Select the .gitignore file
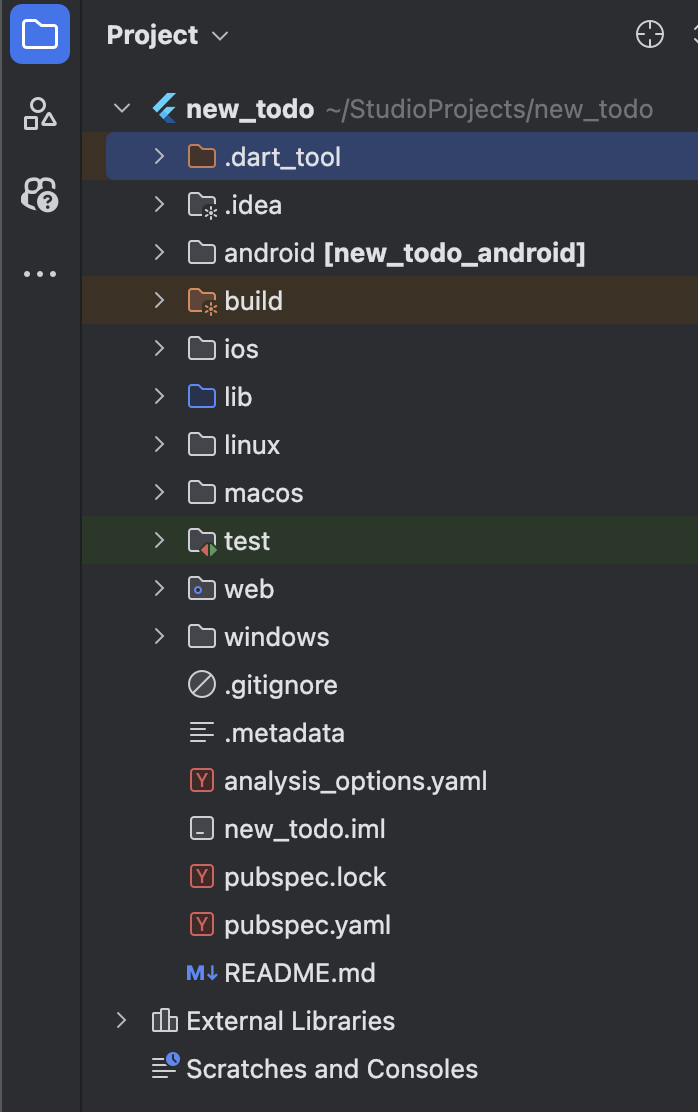This screenshot has width=698, height=1112. [281, 685]
